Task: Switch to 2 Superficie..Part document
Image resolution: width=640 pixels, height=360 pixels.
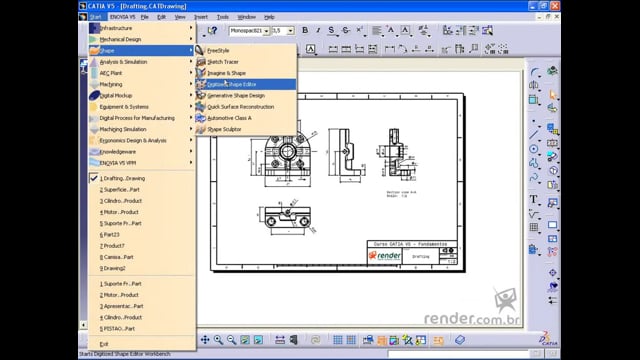Action: (x=142, y=190)
